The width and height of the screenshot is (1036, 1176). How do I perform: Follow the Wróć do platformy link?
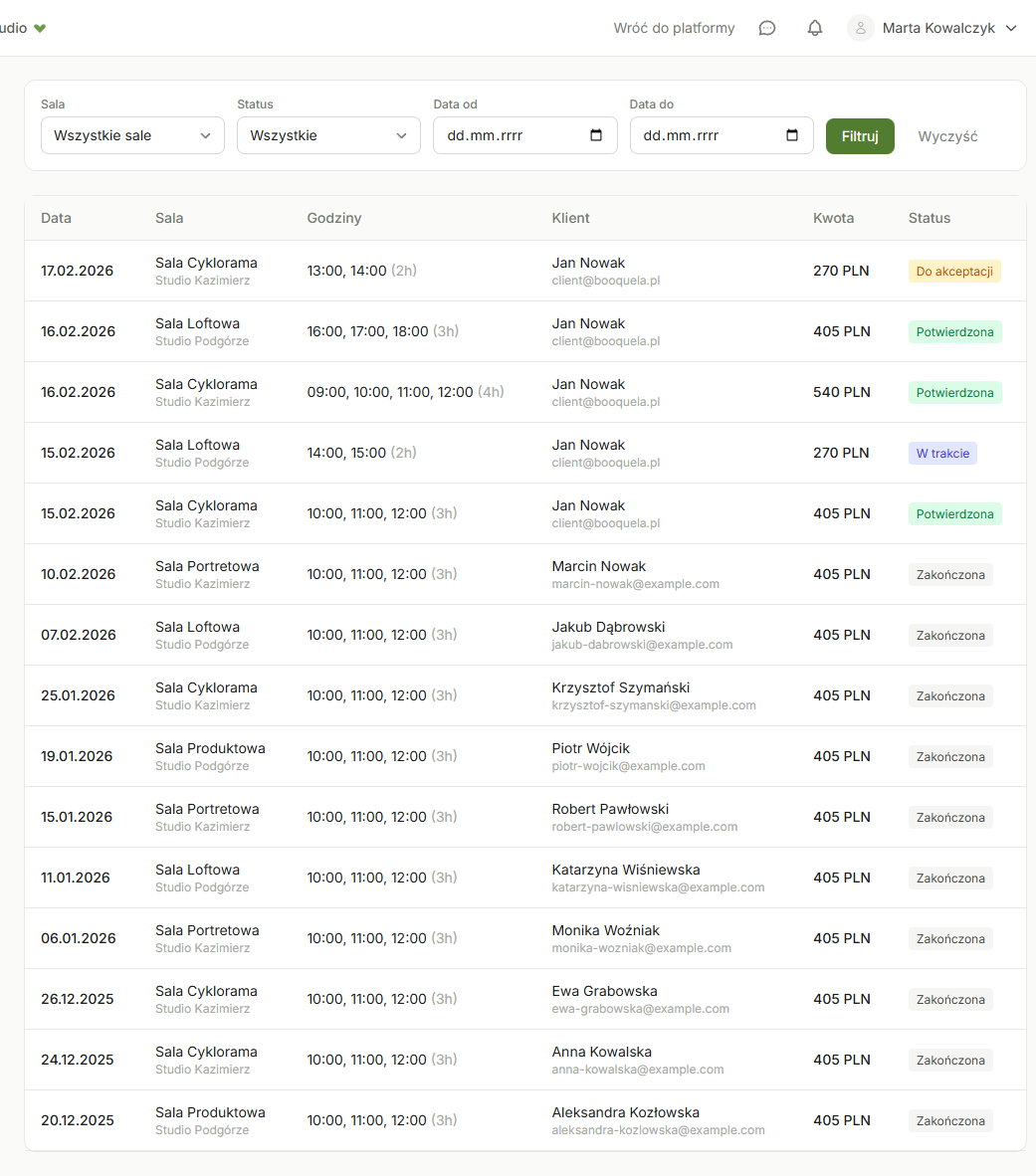point(674,28)
